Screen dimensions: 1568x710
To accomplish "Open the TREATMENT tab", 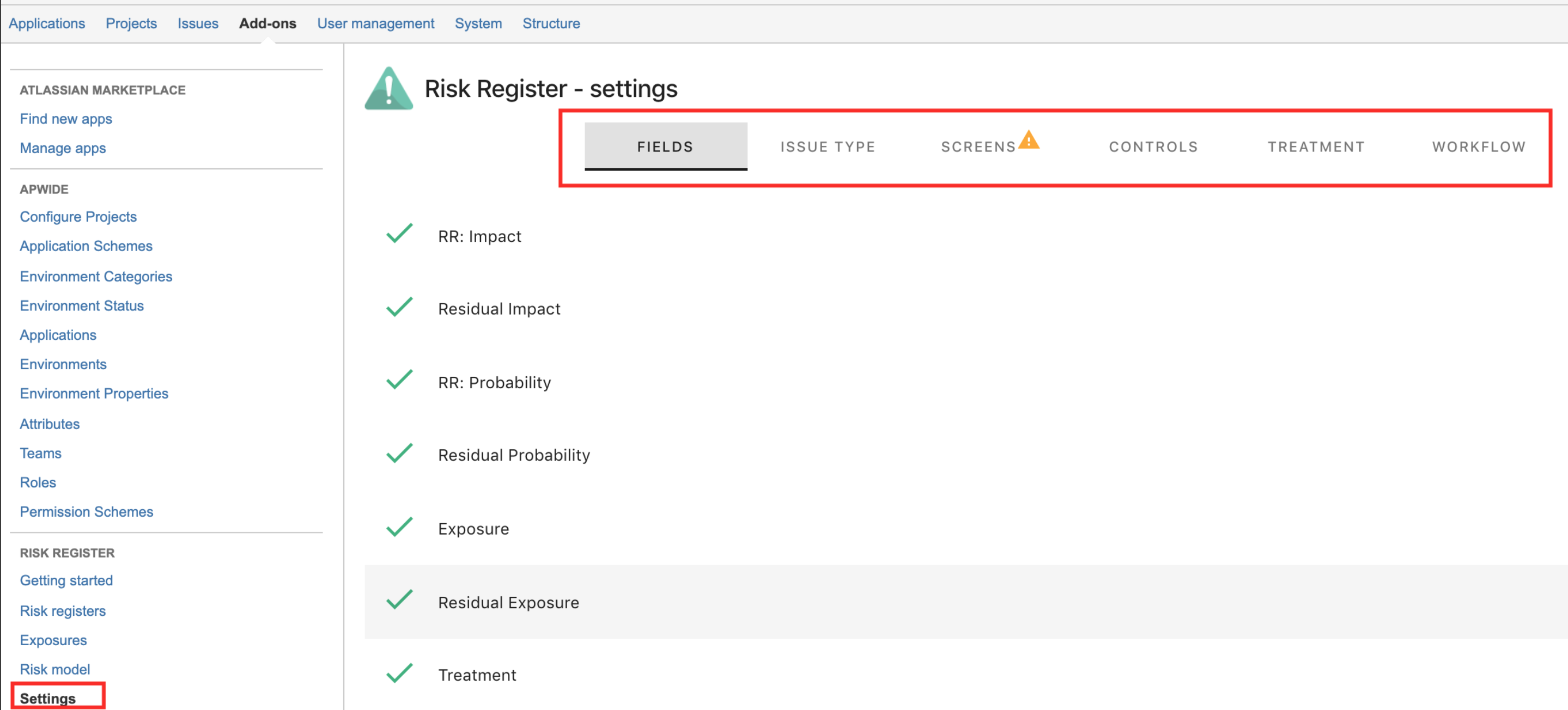I will click(x=1316, y=146).
